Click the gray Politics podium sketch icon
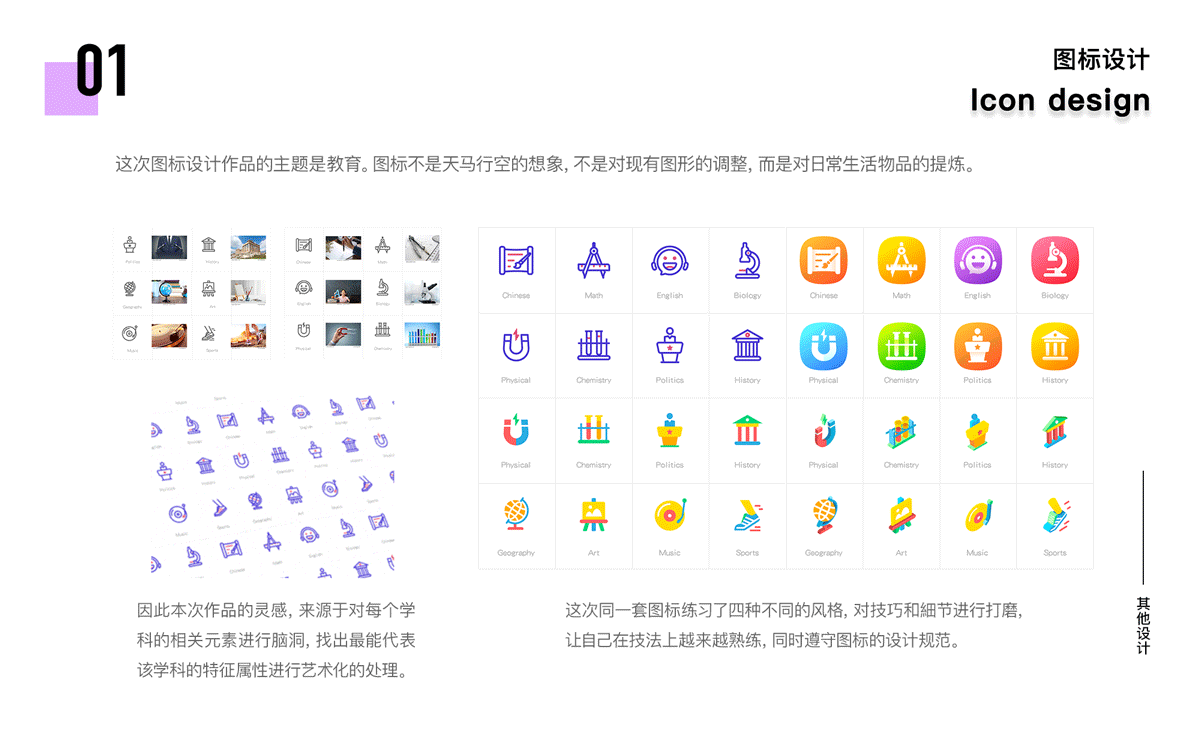This screenshot has width=1200, height=750. click(x=130, y=244)
